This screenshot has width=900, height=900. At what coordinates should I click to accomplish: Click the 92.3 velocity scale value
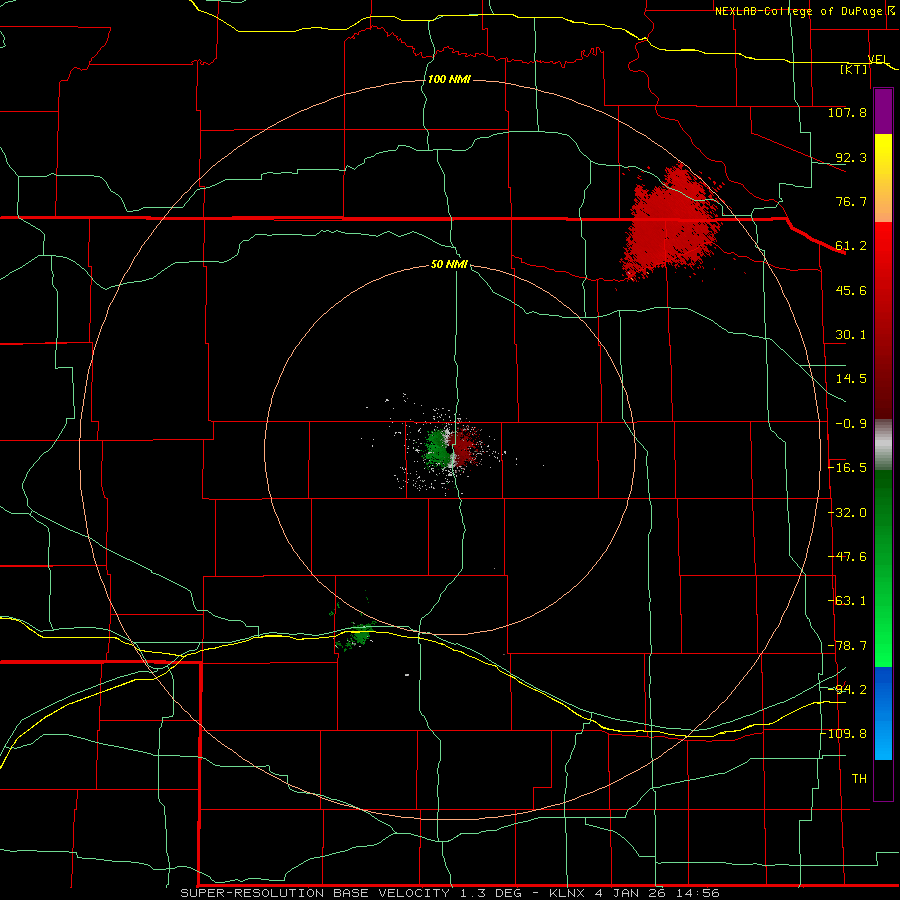851,157
